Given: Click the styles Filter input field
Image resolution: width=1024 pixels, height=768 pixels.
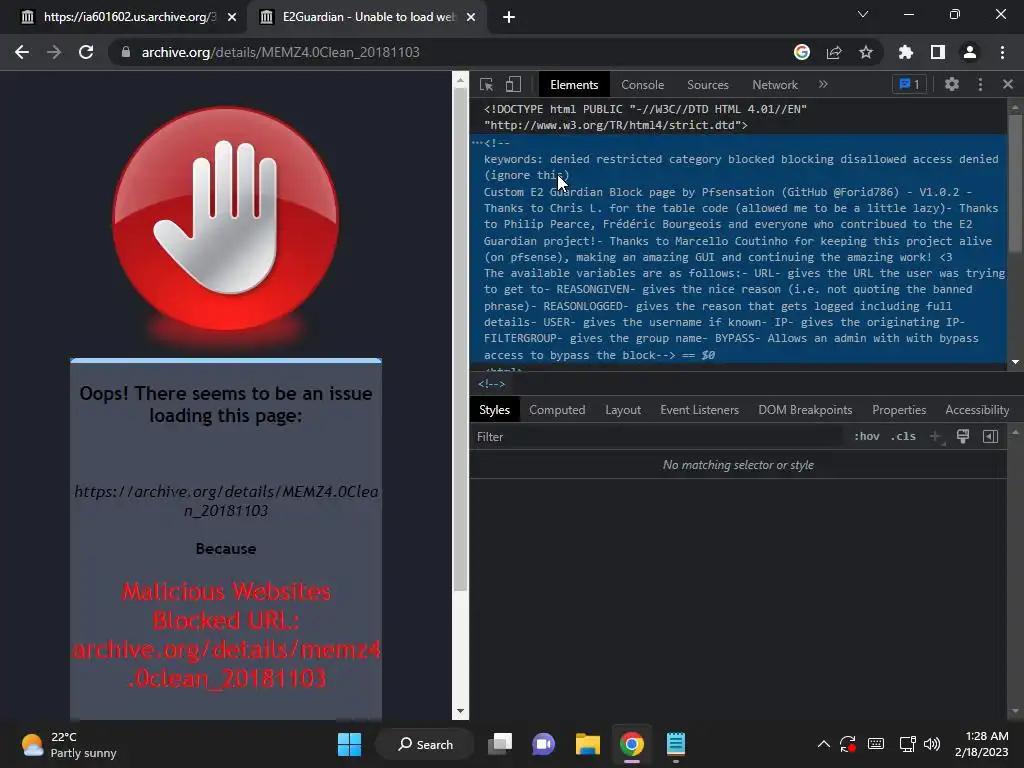Looking at the screenshot, I should coord(656,437).
